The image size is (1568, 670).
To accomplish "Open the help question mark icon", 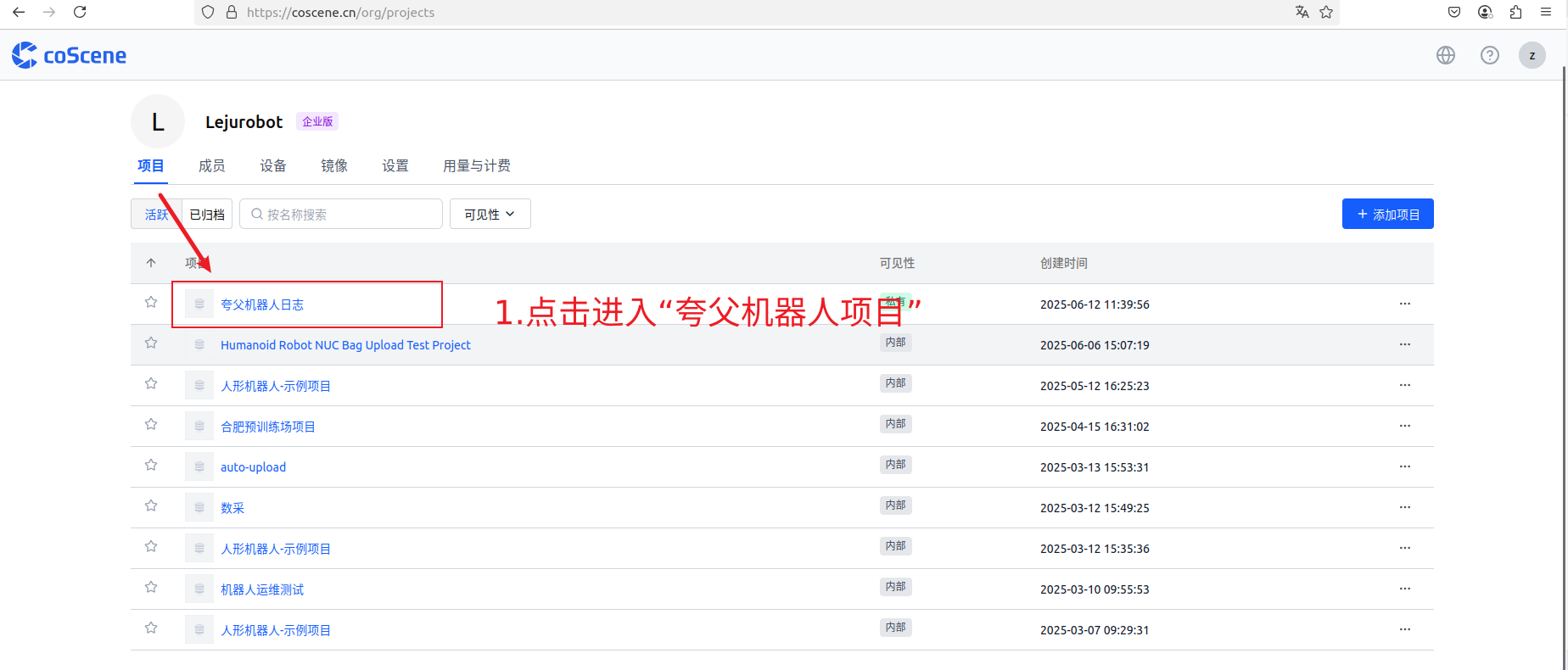I will (1489, 55).
